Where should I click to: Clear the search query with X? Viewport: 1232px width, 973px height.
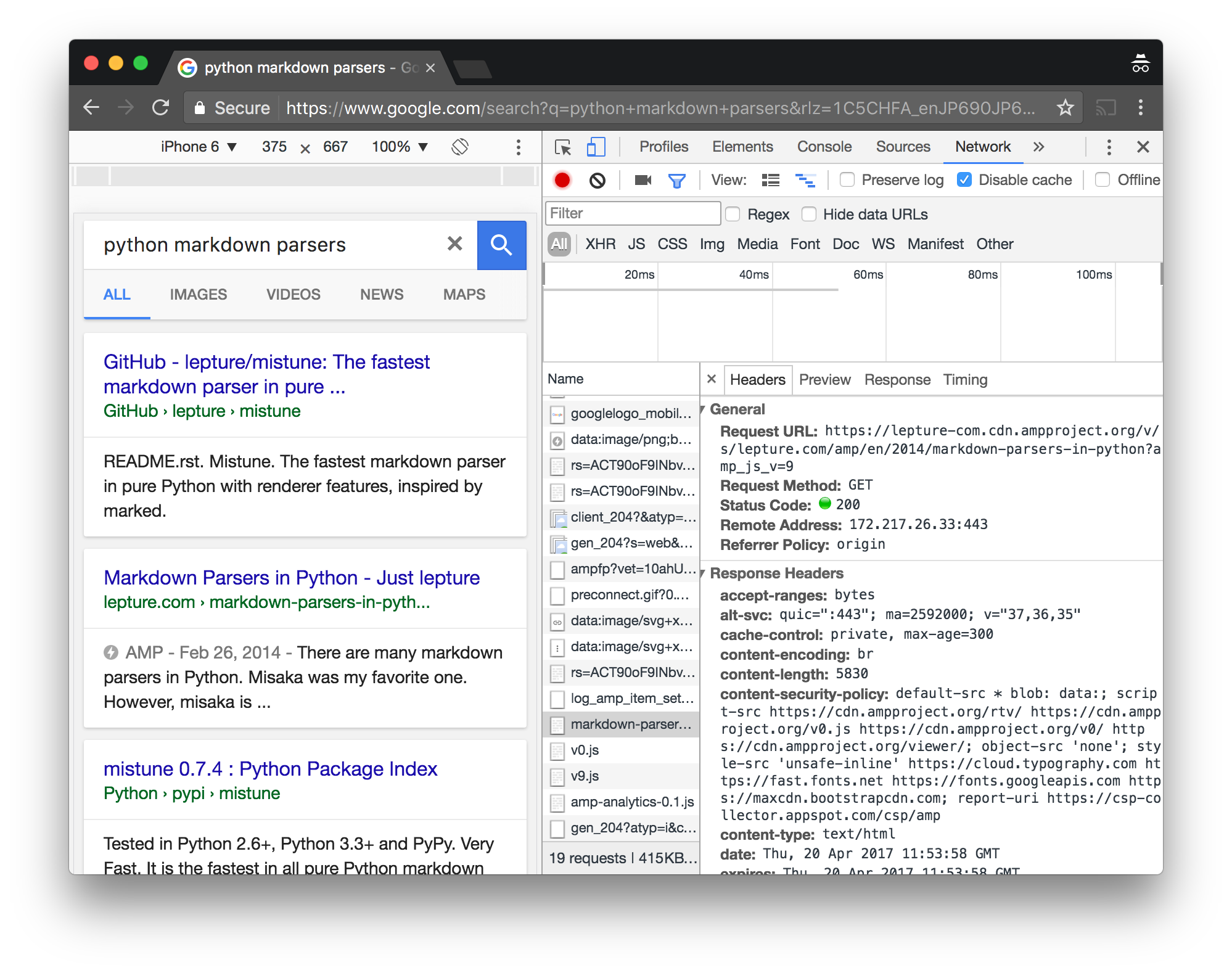pos(455,244)
